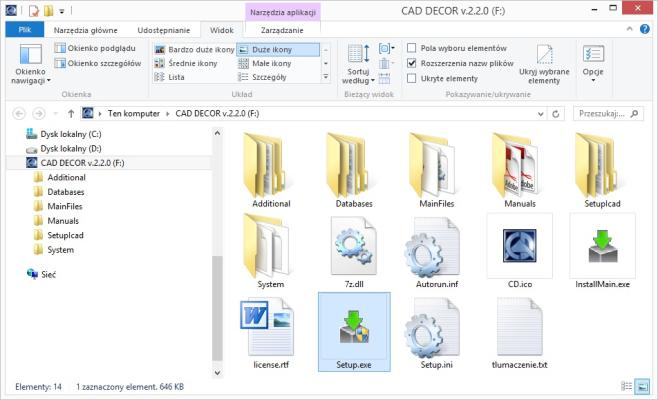Enable the Pola wyboru elementów checkbox
The width and height of the screenshot is (658, 400).
pyautogui.click(x=412, y=48)
